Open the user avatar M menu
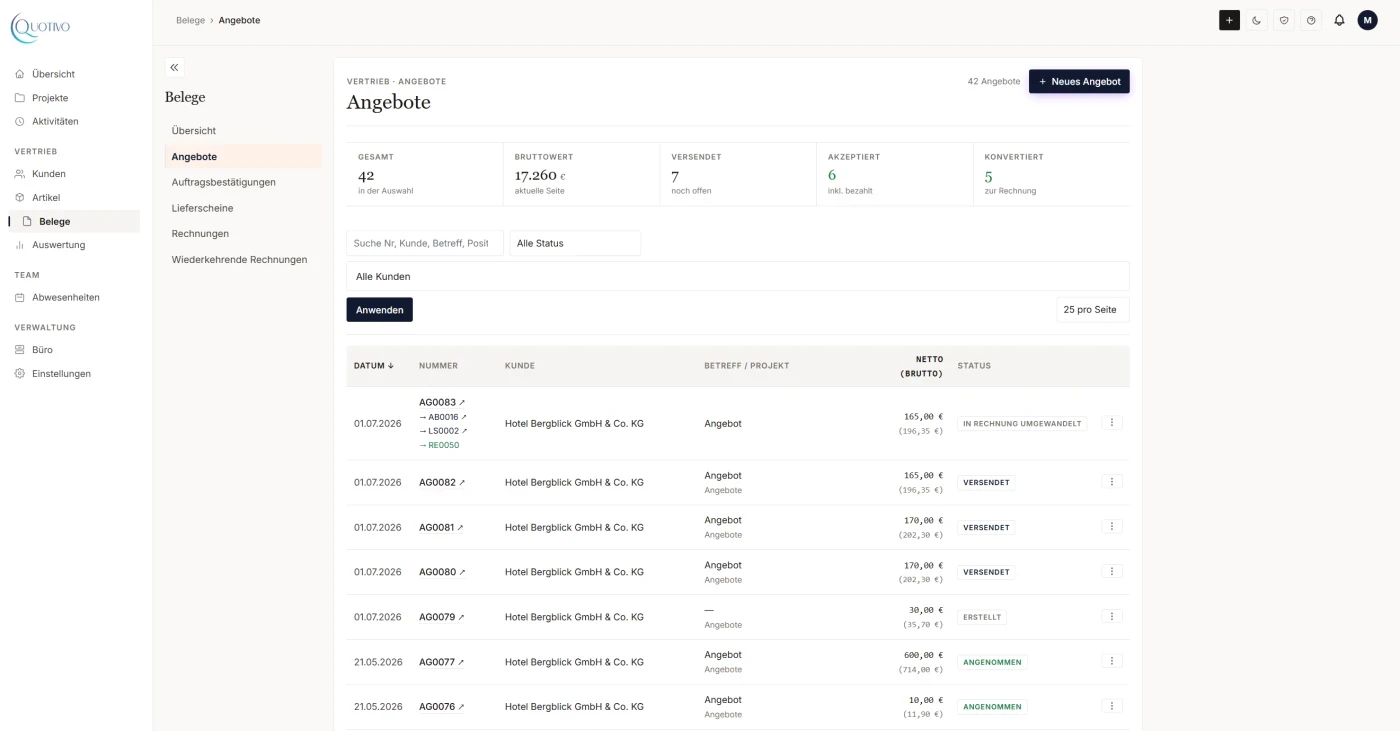This screenshot has width=1400, height=731. (1367, 20)
